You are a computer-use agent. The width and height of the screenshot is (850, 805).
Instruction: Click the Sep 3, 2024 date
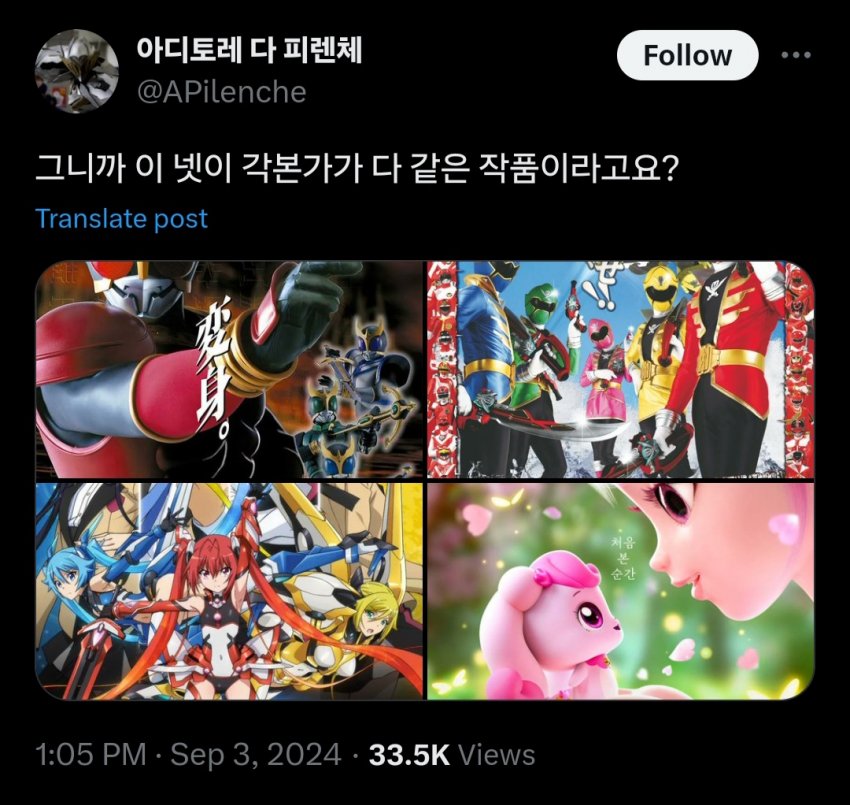point(256,755)
